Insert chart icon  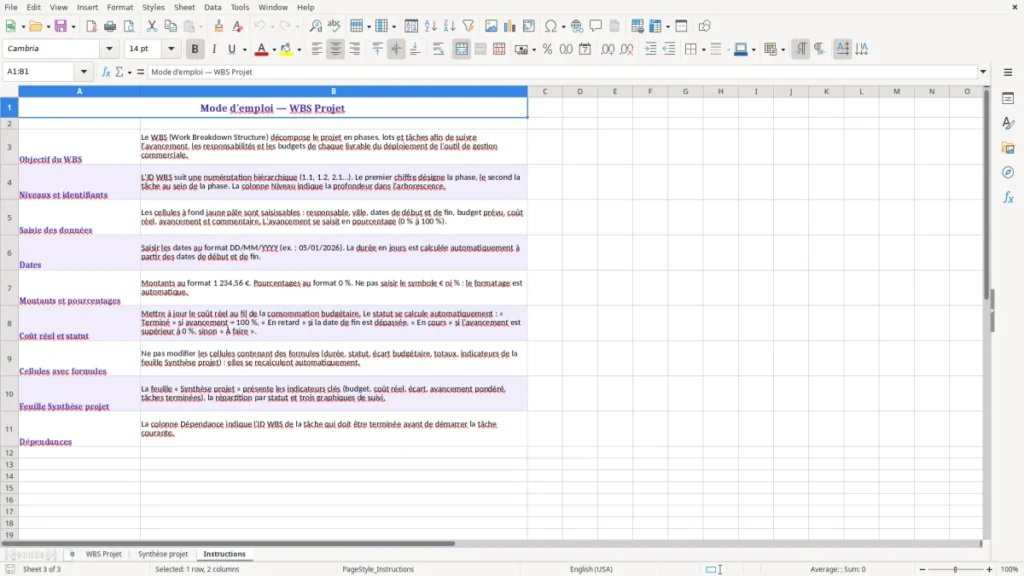509,26
